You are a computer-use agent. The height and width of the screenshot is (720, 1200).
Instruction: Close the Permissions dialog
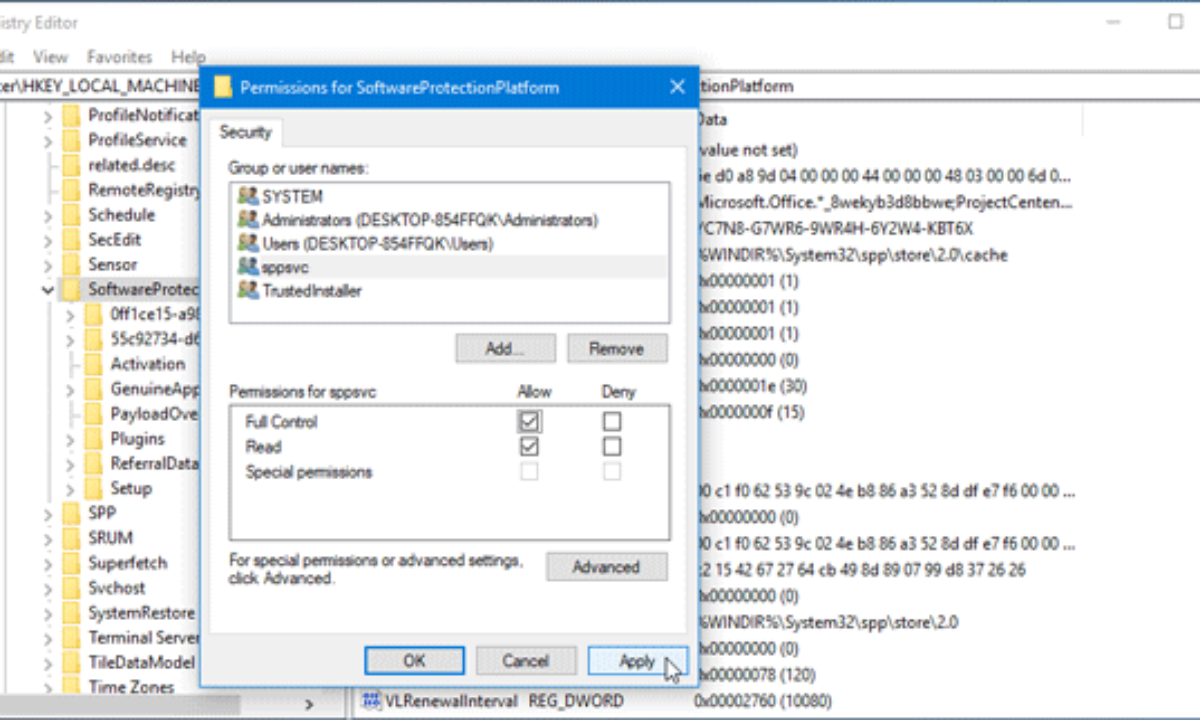tap(677, 87)
